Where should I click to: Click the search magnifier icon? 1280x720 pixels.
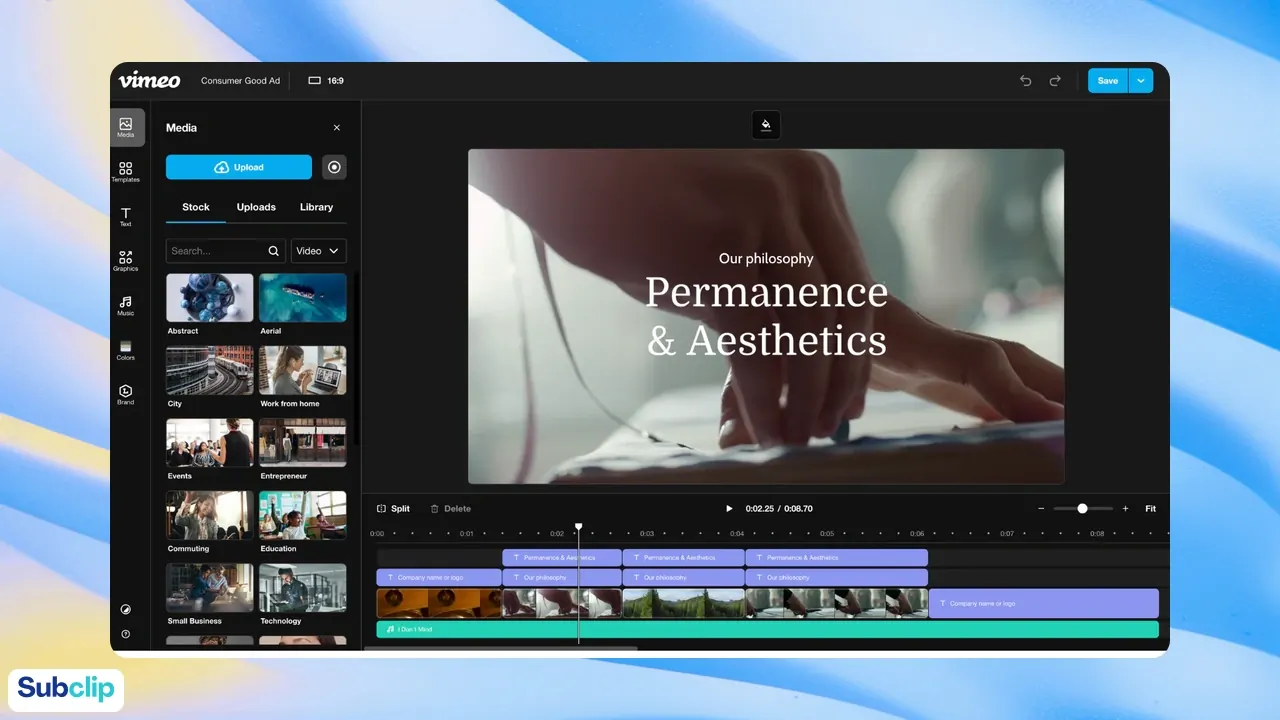point(274,251)
